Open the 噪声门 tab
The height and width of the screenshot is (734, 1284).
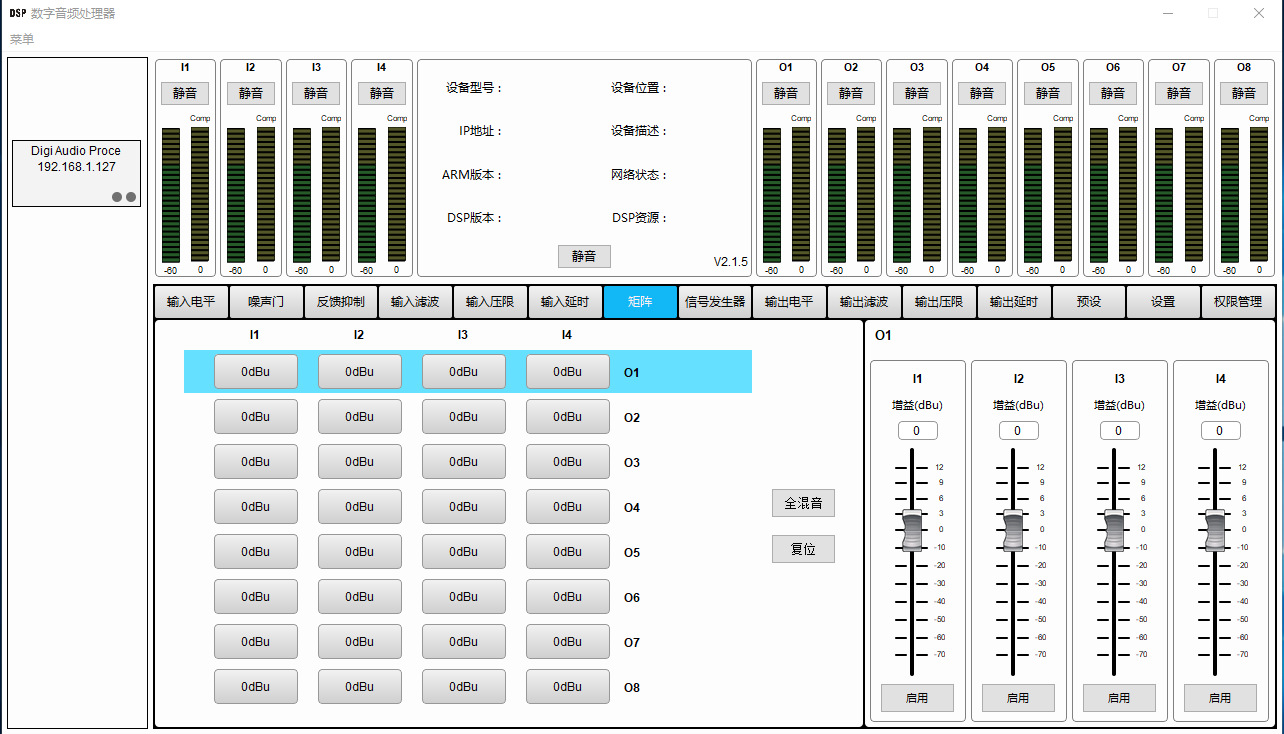(266, 302)
